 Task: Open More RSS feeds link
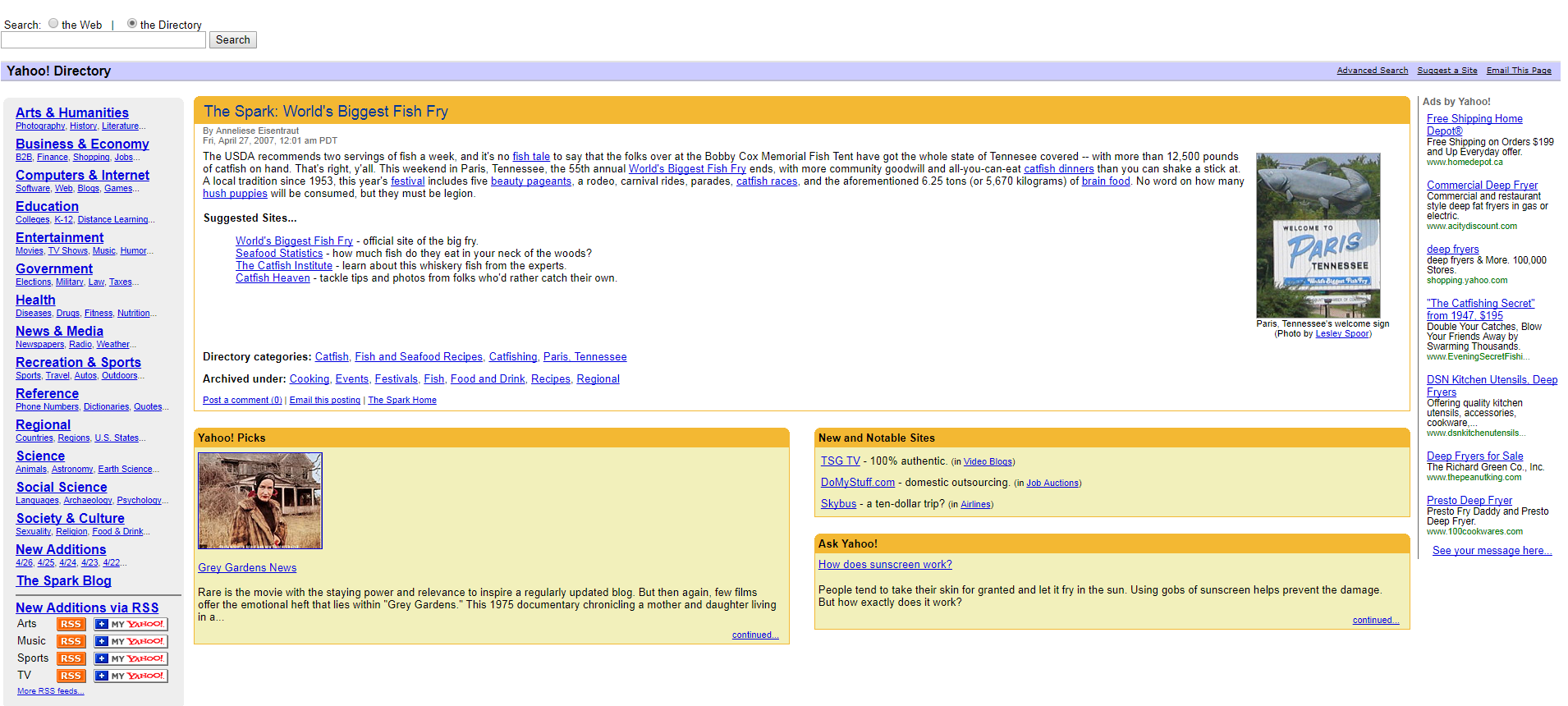[x=50, y=691]
